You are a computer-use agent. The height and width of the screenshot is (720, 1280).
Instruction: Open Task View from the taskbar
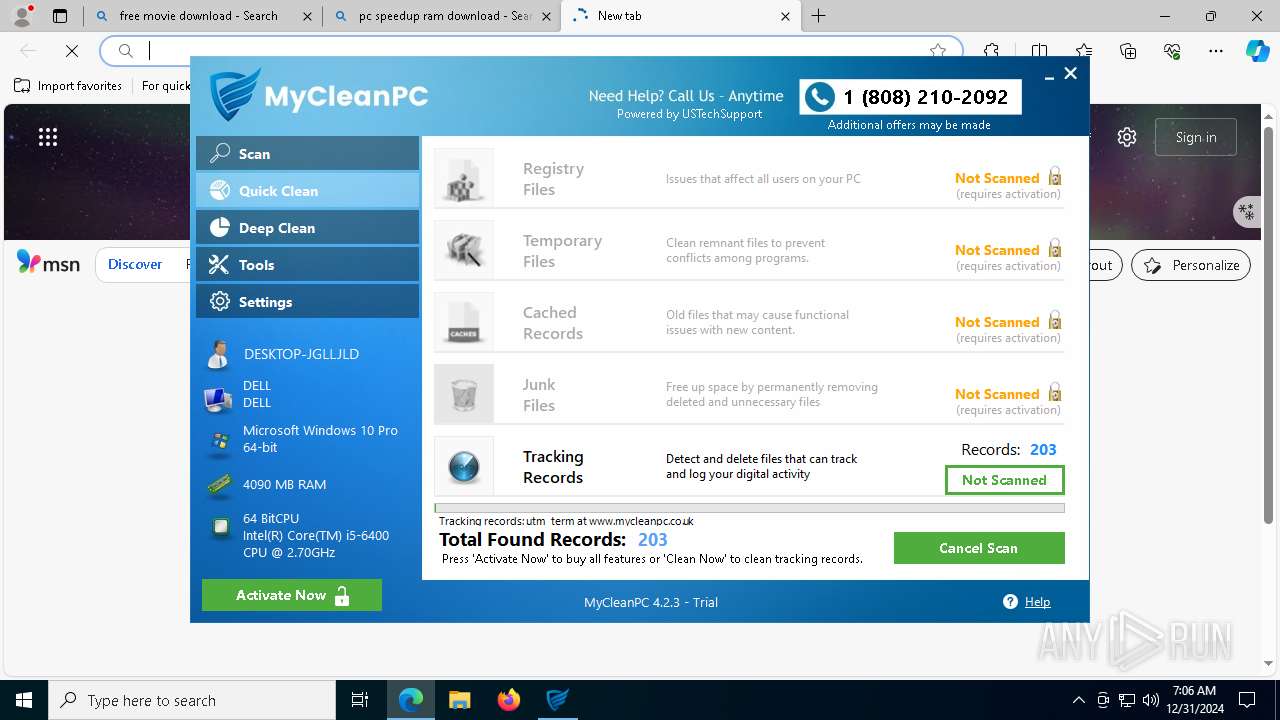pos(360,700)
